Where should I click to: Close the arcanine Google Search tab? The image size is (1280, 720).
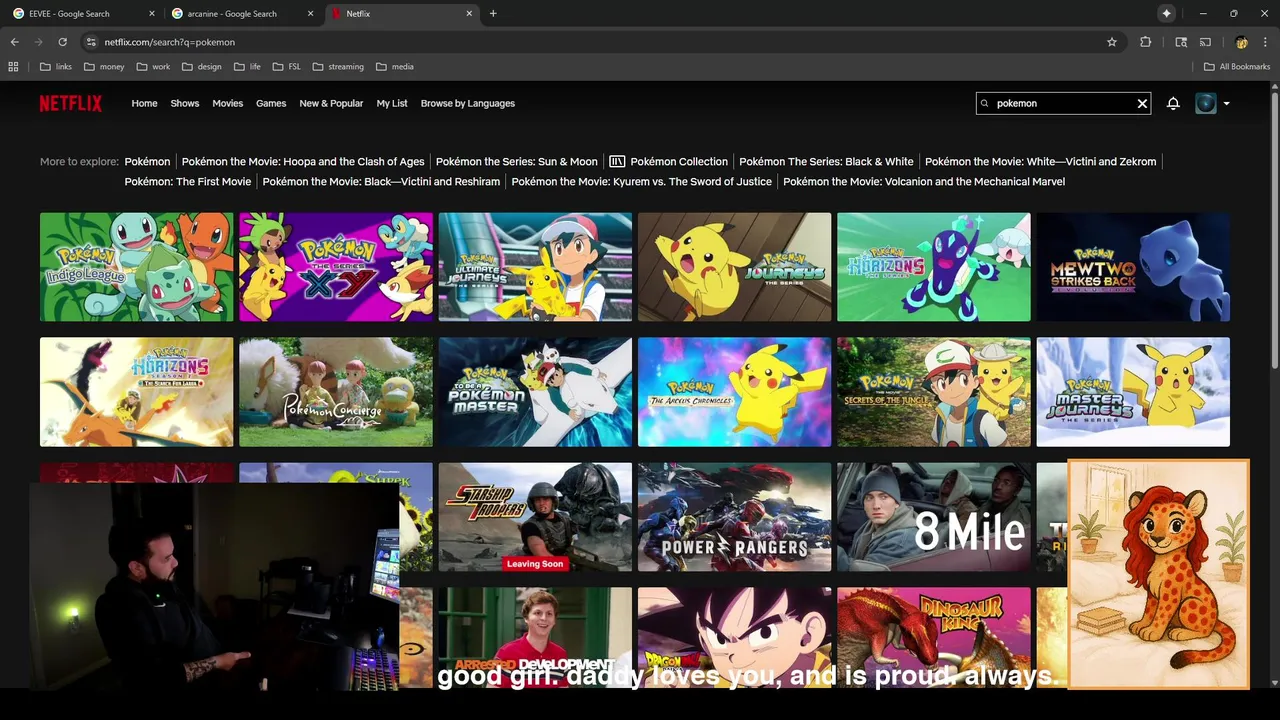click(311, 14)
